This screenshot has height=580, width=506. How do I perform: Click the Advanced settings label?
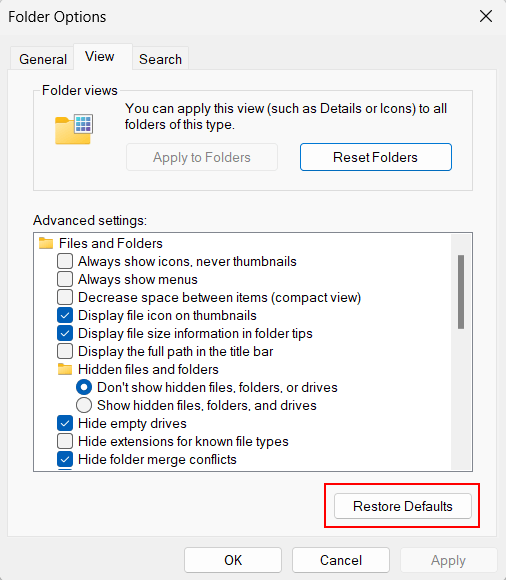point(90,220)
